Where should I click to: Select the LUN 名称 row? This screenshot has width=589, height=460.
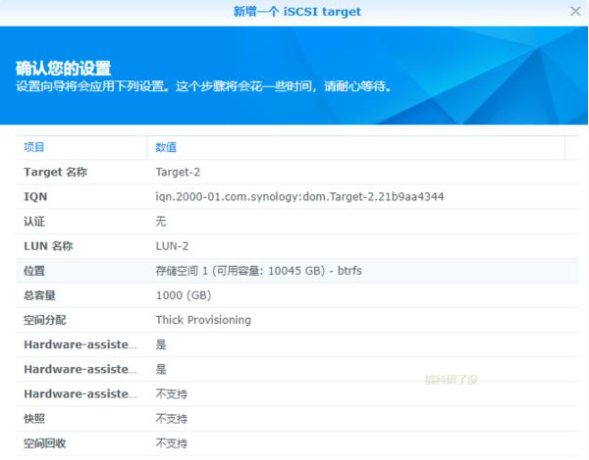tap(297, 246)
